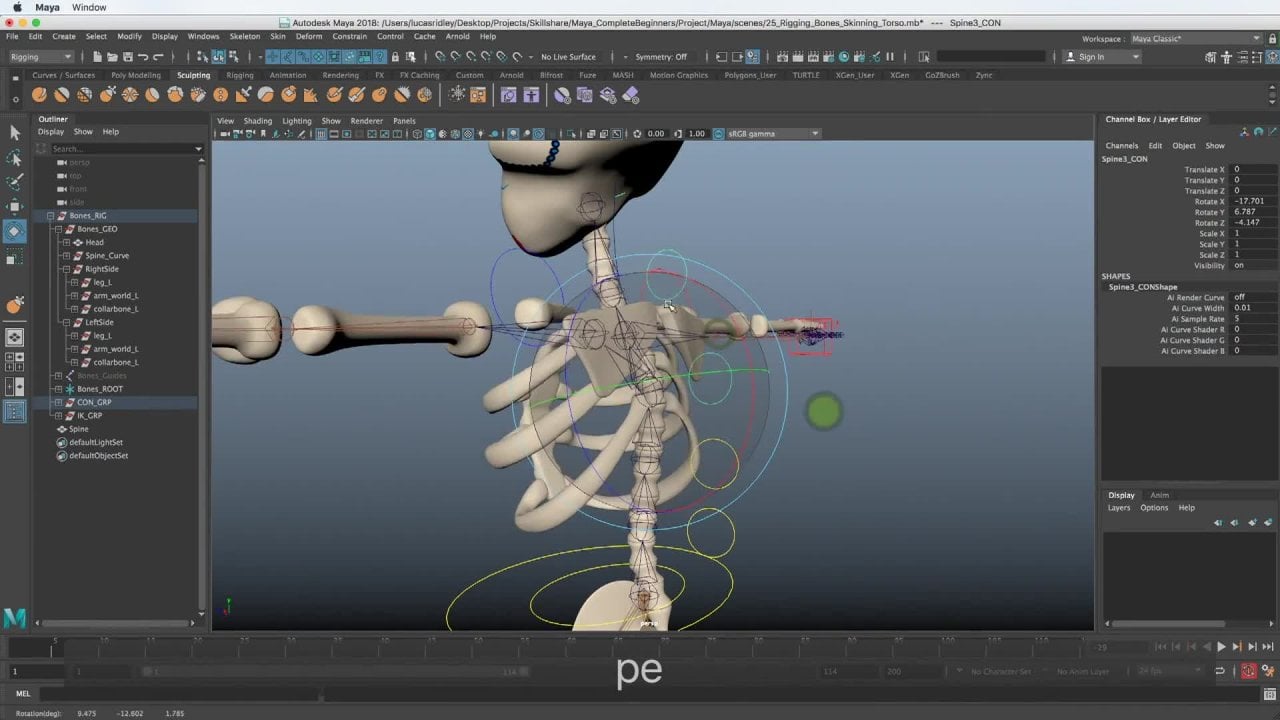Activate the Paint Selection tool
The width and height of the screenshot is (1280, 720).
pos(15,182)
